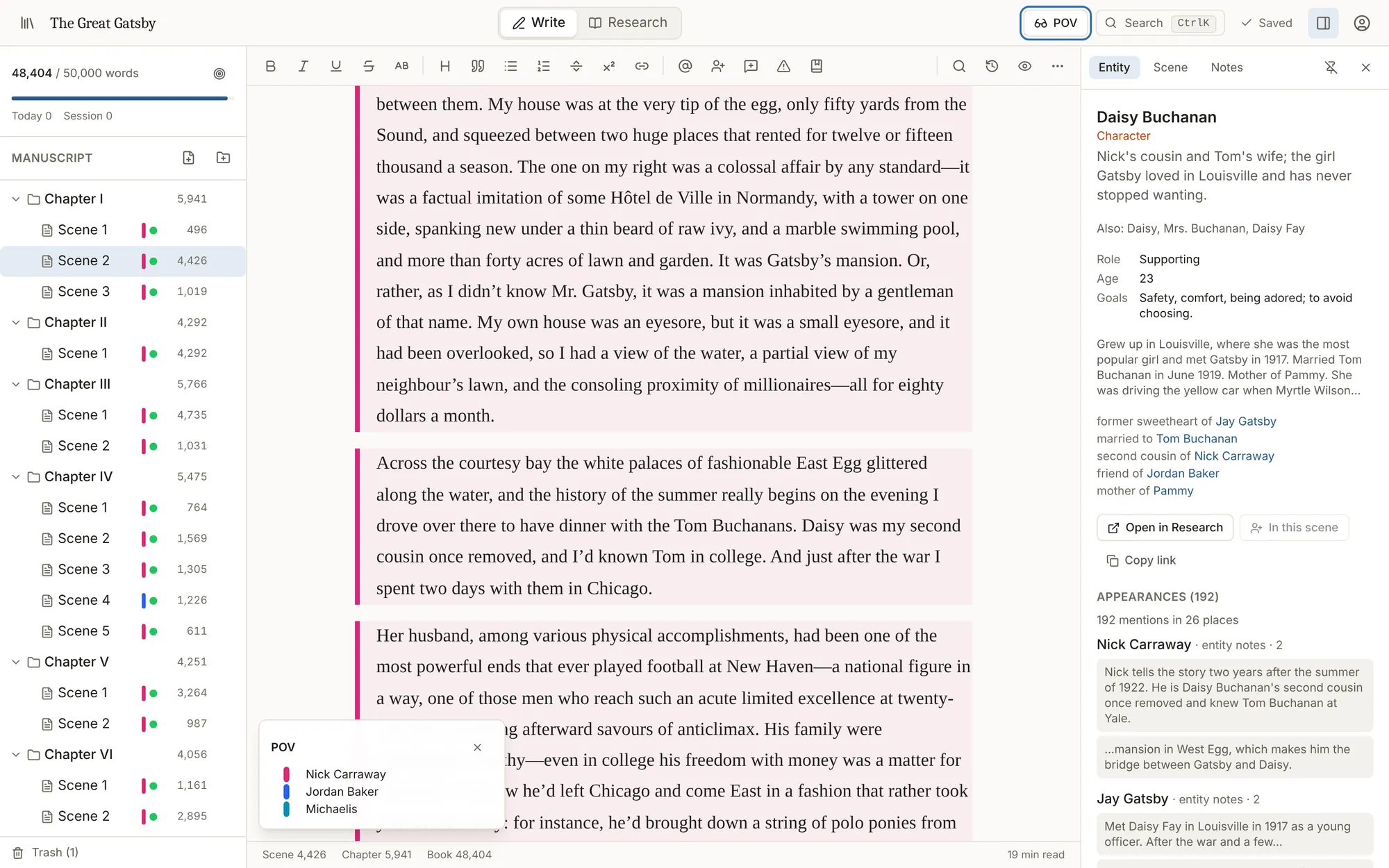This screenshot has width=1389, height=868.
Task: Toggle preview eye icon in toolbar
Action: (1024, 66)
